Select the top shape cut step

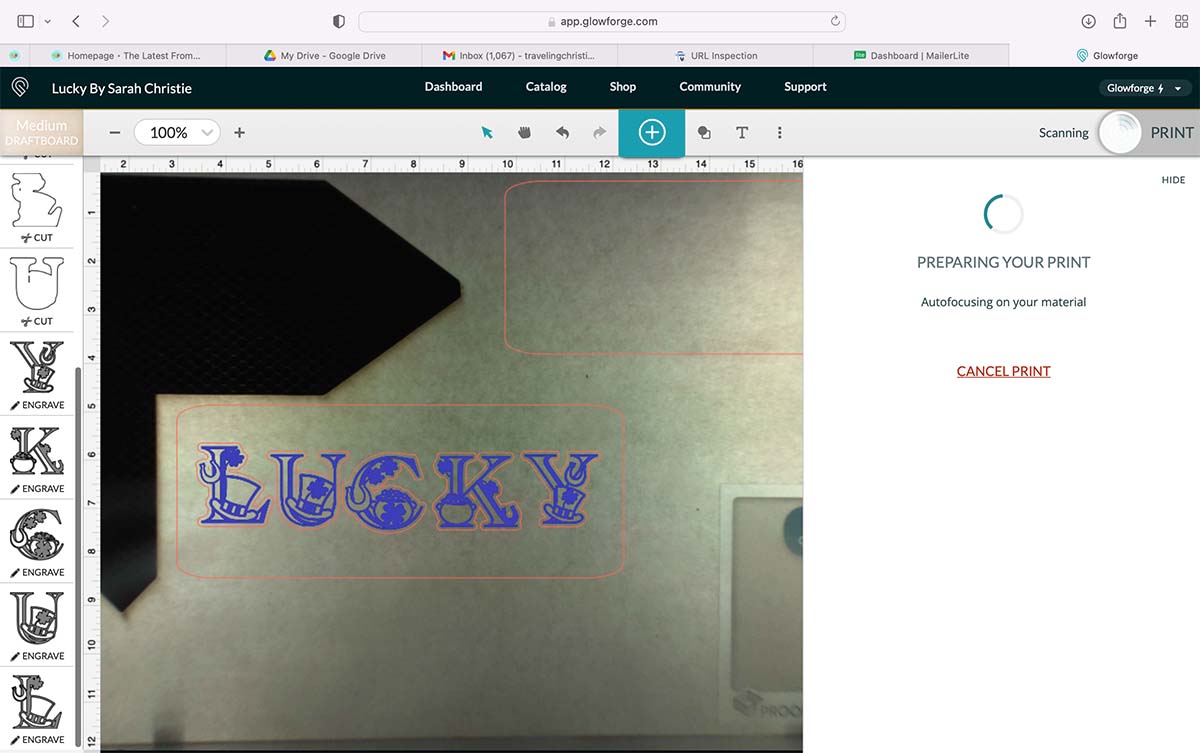(37, 207)
